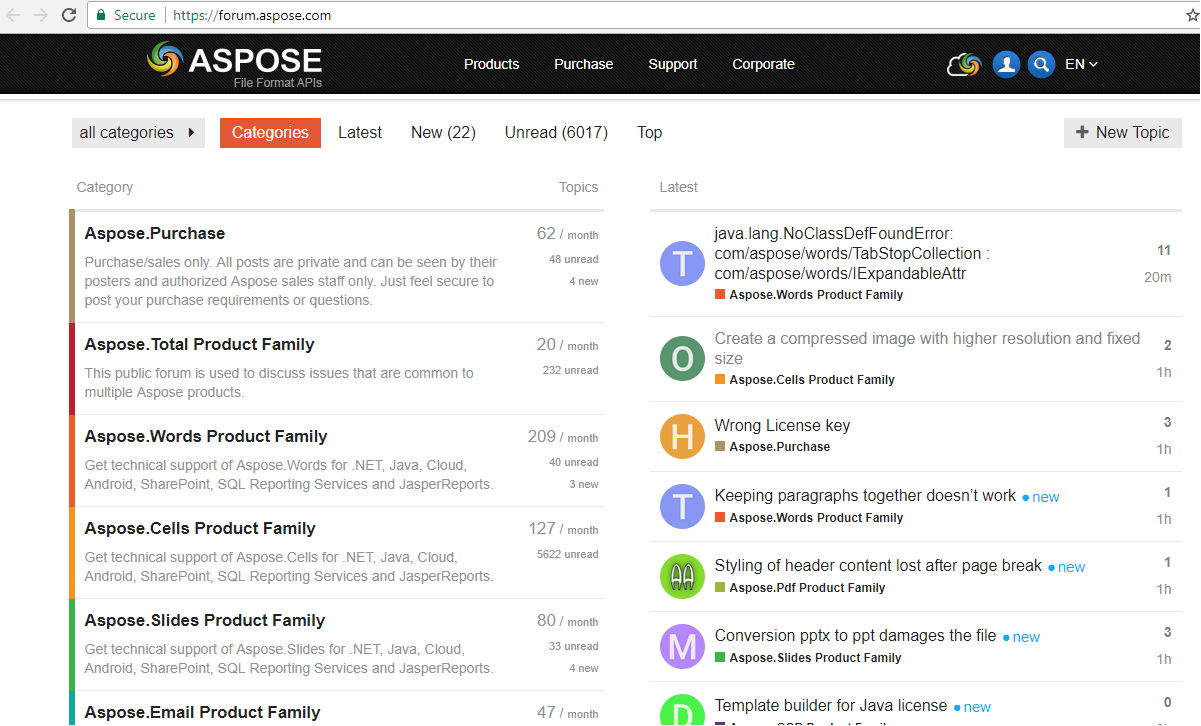
Task: Open the Support menu
Action: point(672,64)
